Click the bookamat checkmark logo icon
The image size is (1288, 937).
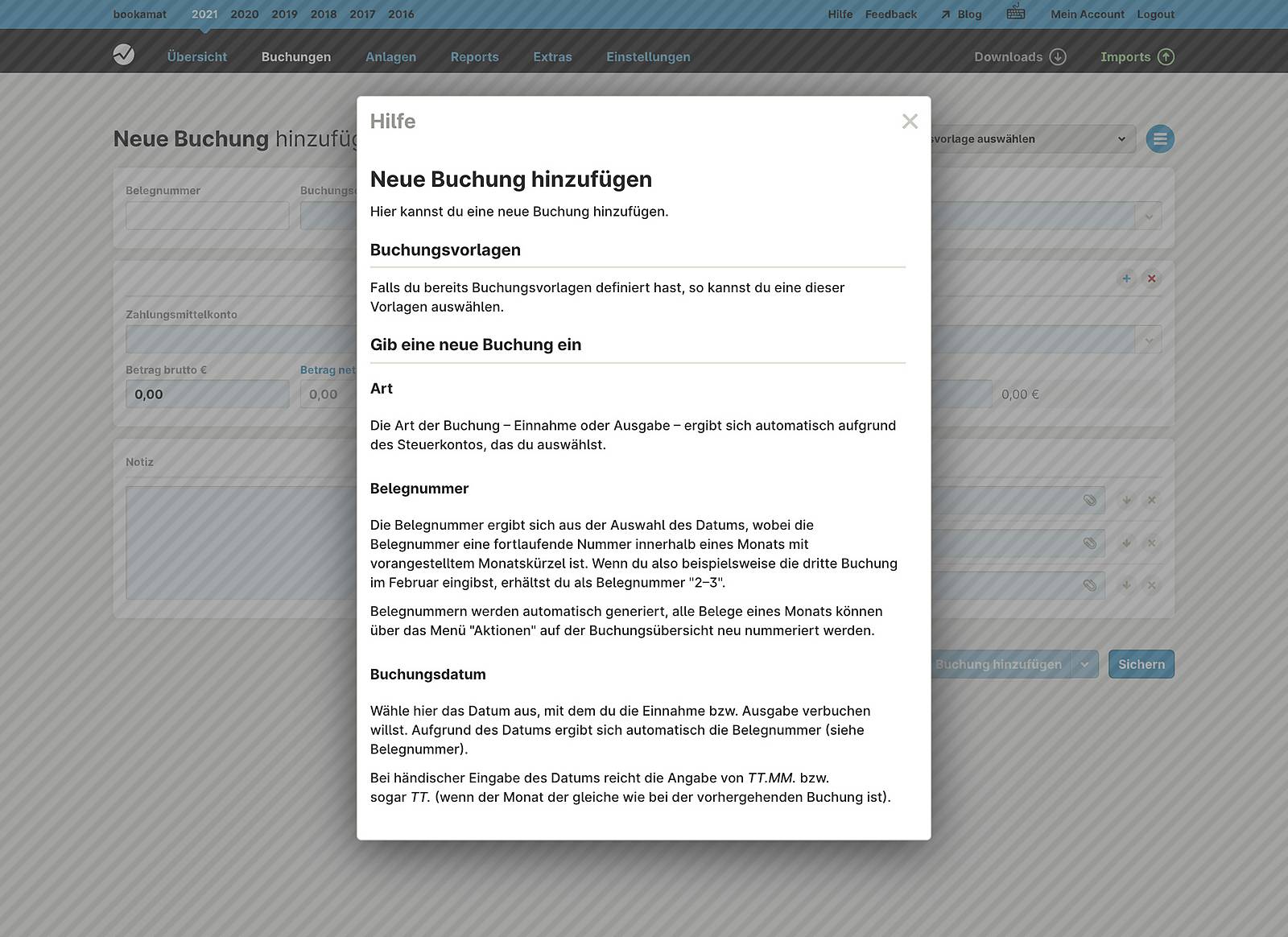[x=124, y=55]
